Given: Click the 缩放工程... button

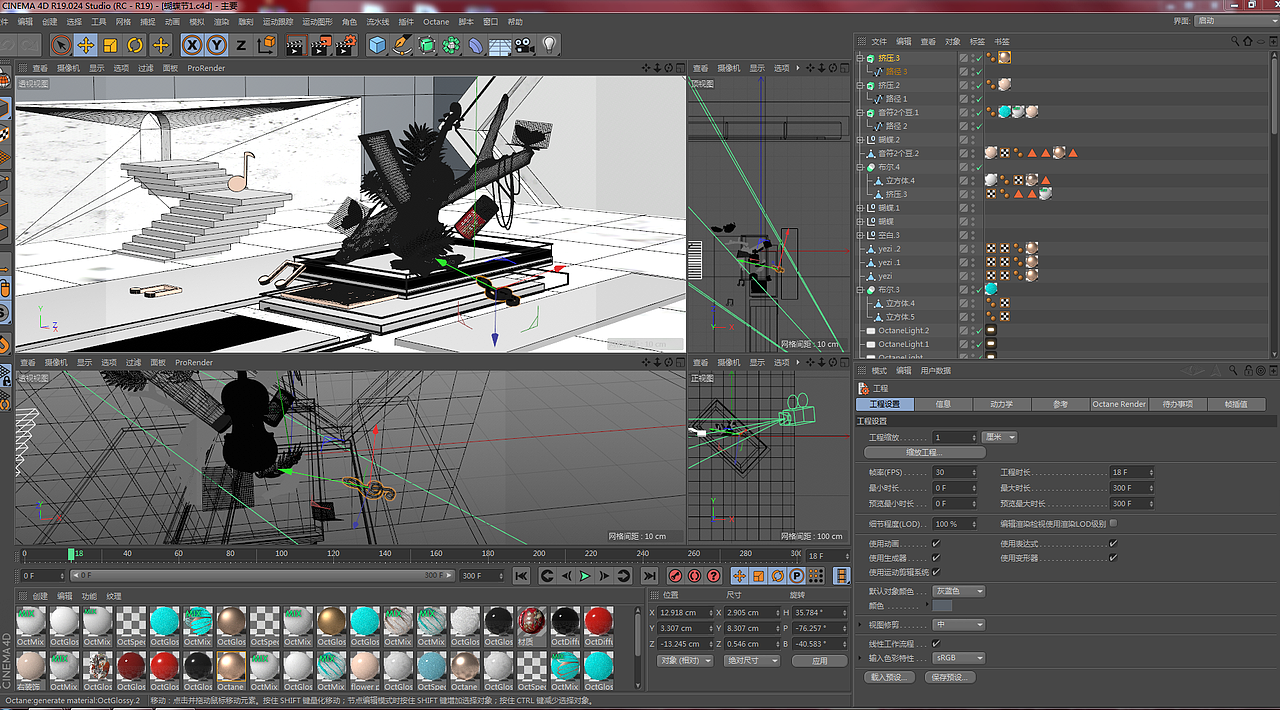Looking at the screenshot, I should pos(924,453).
